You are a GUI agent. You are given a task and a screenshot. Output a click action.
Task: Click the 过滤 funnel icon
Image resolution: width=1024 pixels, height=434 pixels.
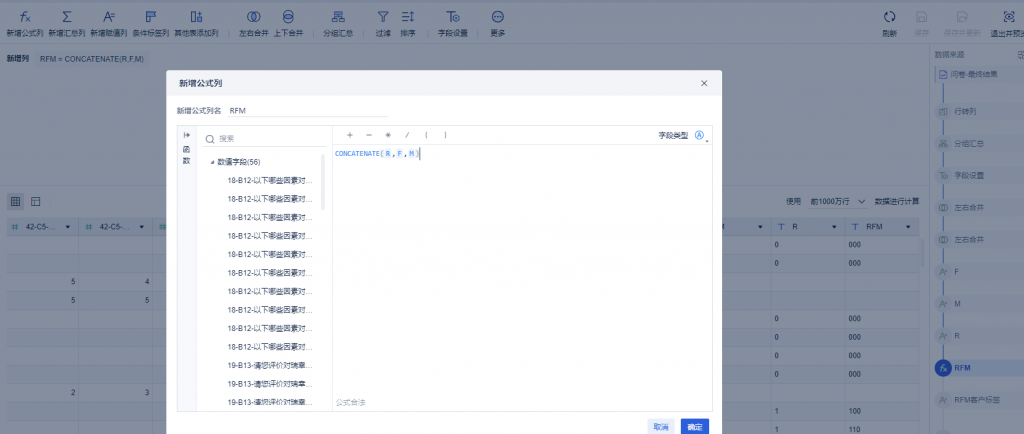tap(383, 17)
